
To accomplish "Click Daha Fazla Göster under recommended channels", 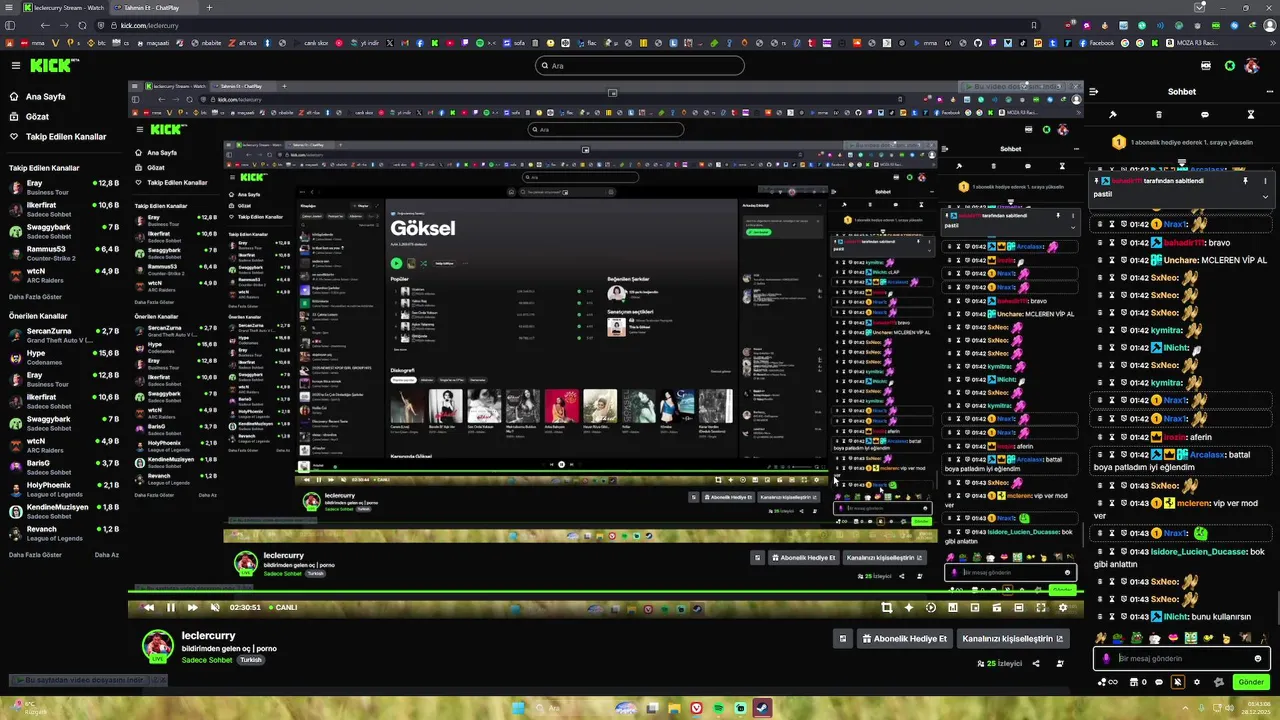I will click(x=35, y=554).
